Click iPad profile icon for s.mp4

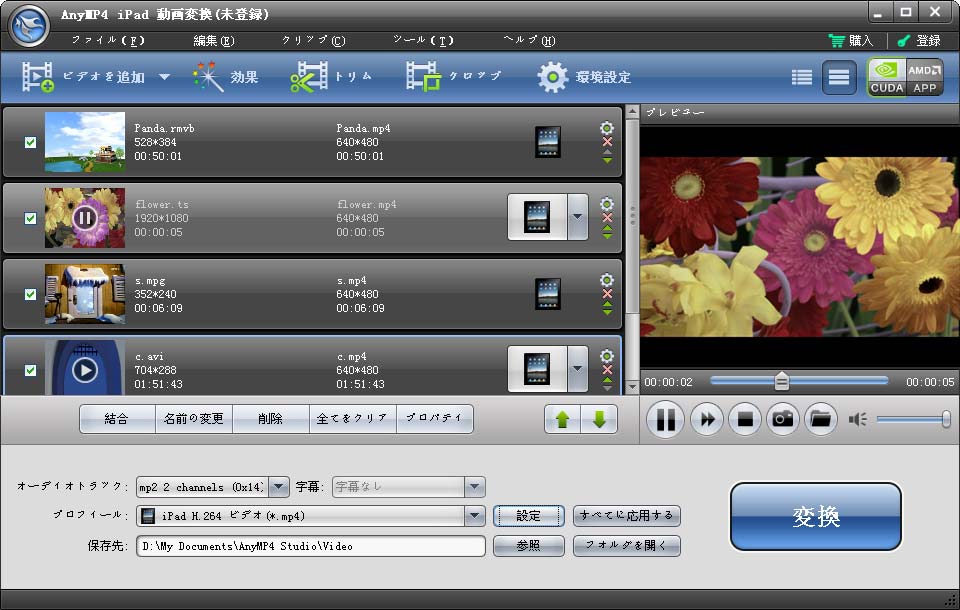click(547, 294)
